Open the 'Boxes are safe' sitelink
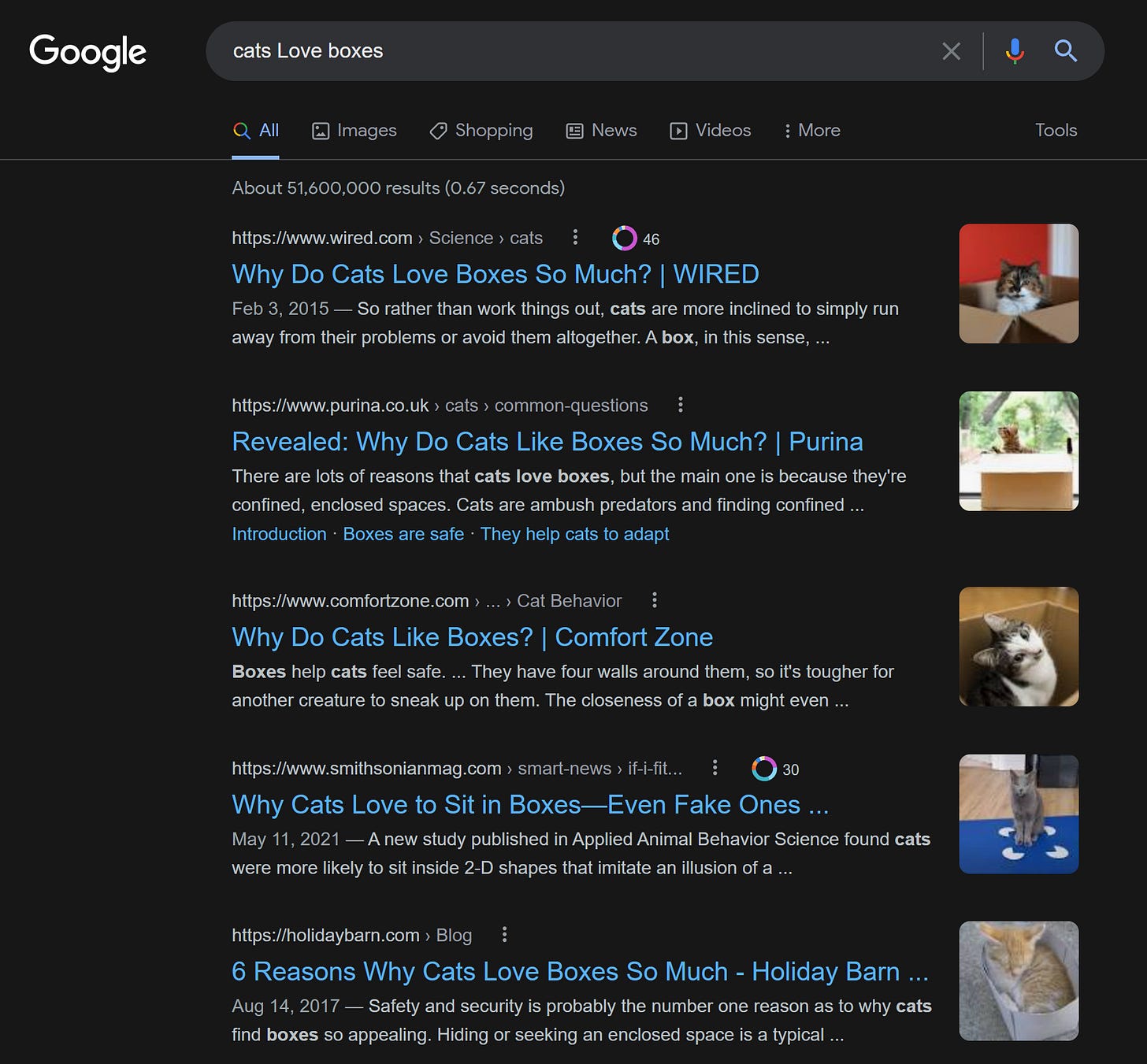Screen dimensions: 1147x1064 point(403,534)
